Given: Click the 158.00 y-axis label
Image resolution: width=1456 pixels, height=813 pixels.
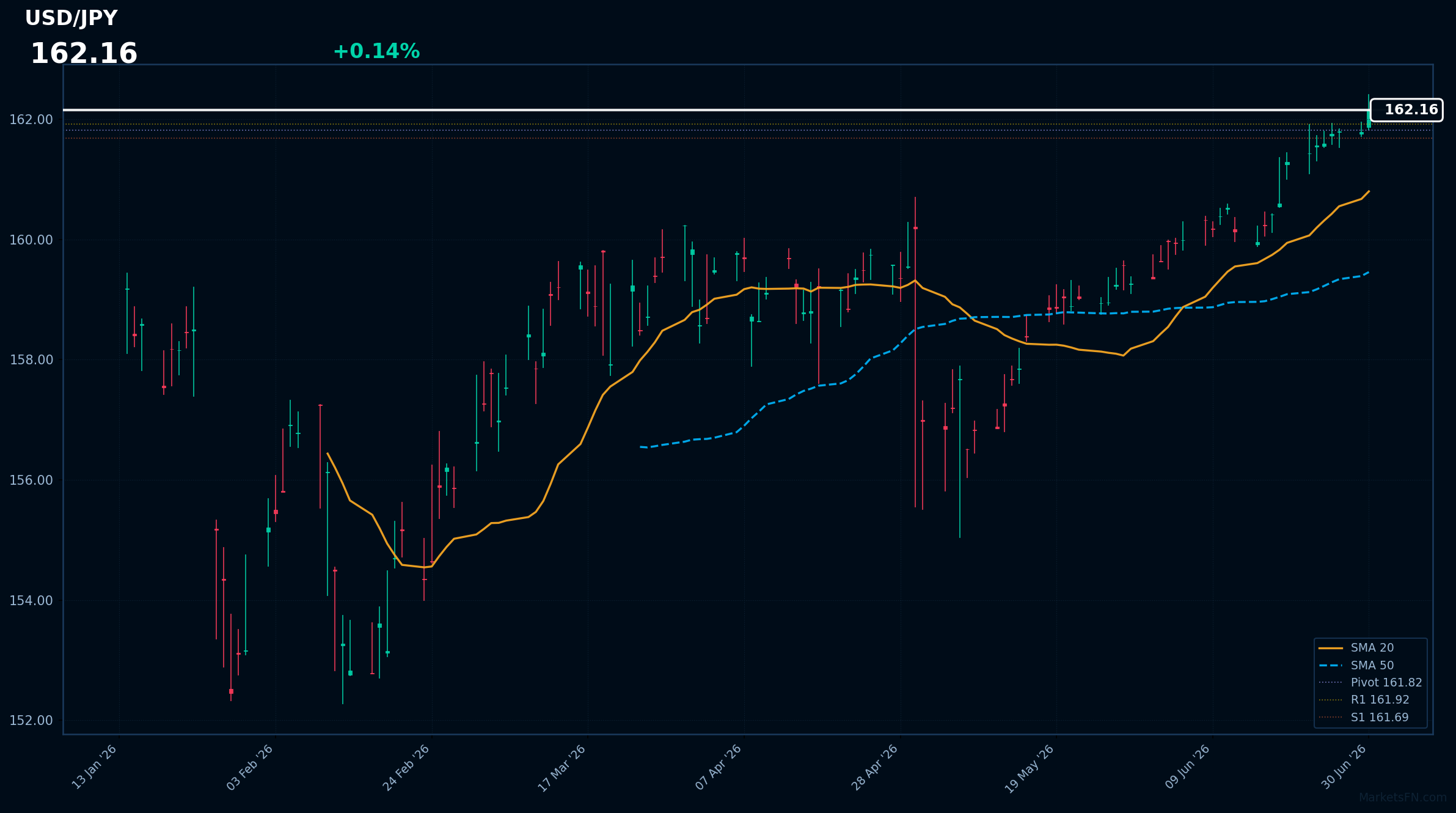Looking at the screenshot, I should pos(31,359).
